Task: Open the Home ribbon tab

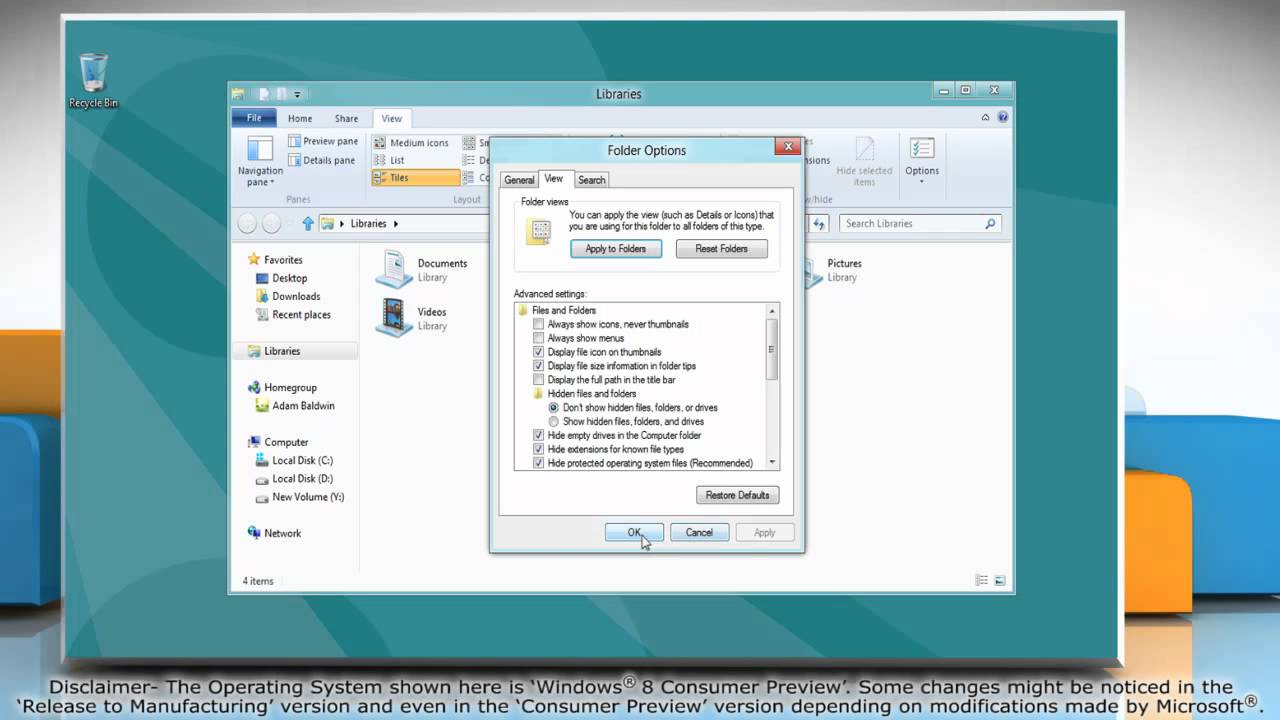Action: click(300, 118)
